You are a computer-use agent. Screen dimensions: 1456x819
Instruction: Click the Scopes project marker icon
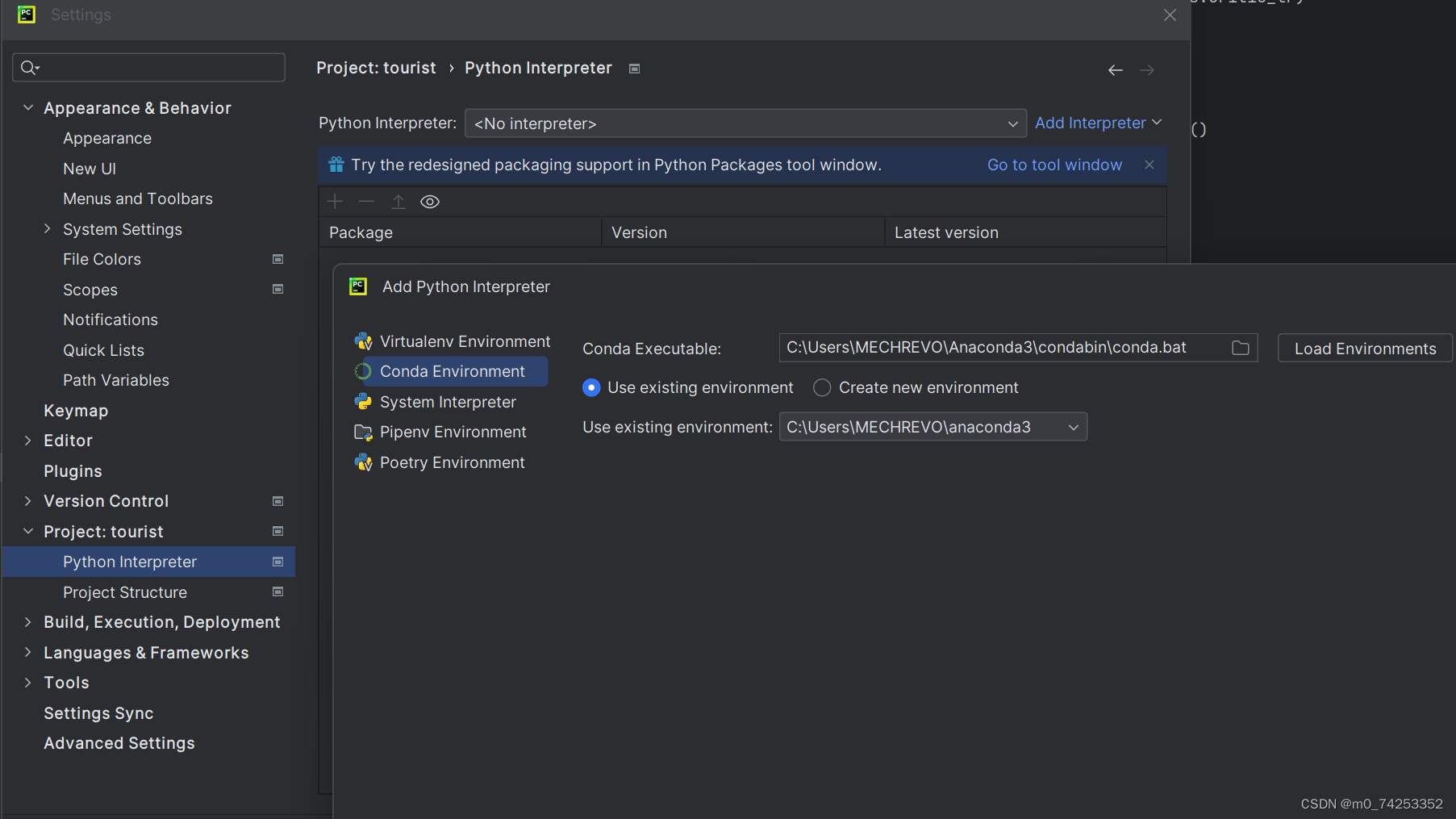278,289
